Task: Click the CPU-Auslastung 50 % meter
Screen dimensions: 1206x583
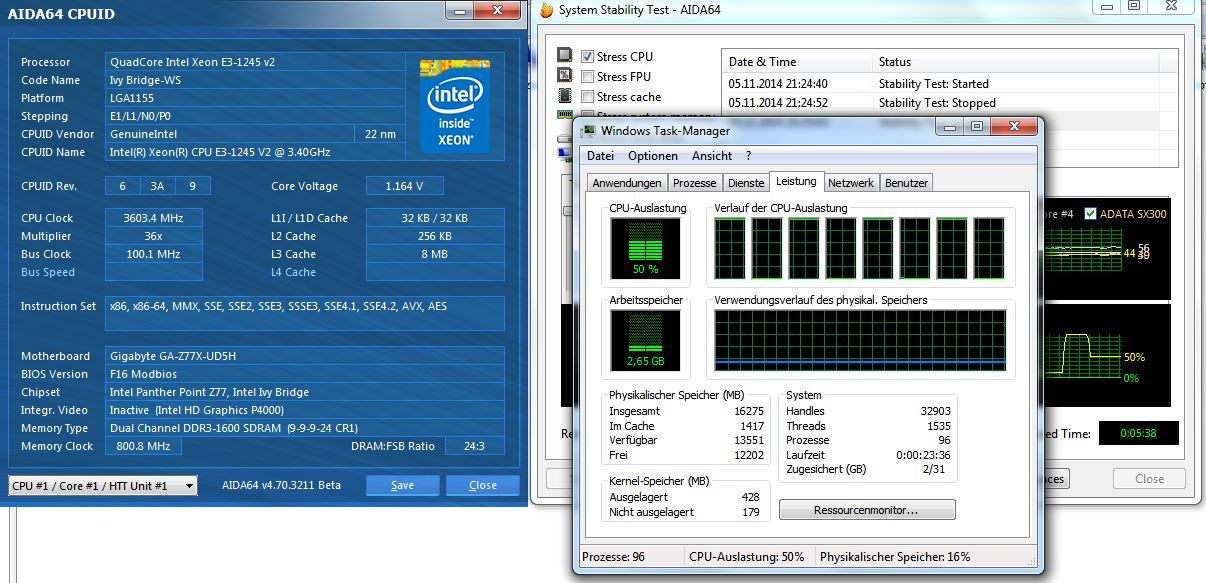Action: (x=645, y=249)
